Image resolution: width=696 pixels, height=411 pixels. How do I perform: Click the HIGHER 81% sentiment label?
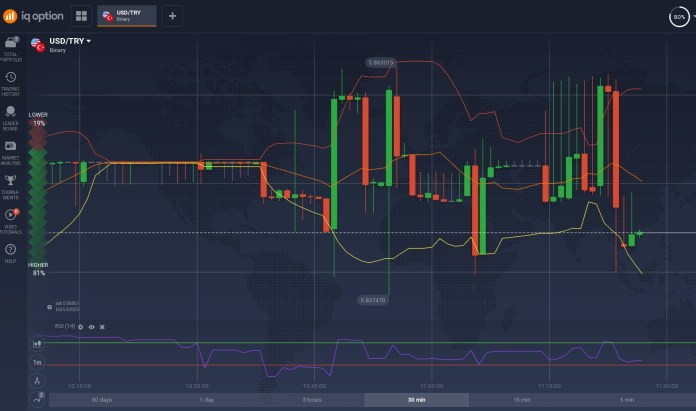pos(38,269)
